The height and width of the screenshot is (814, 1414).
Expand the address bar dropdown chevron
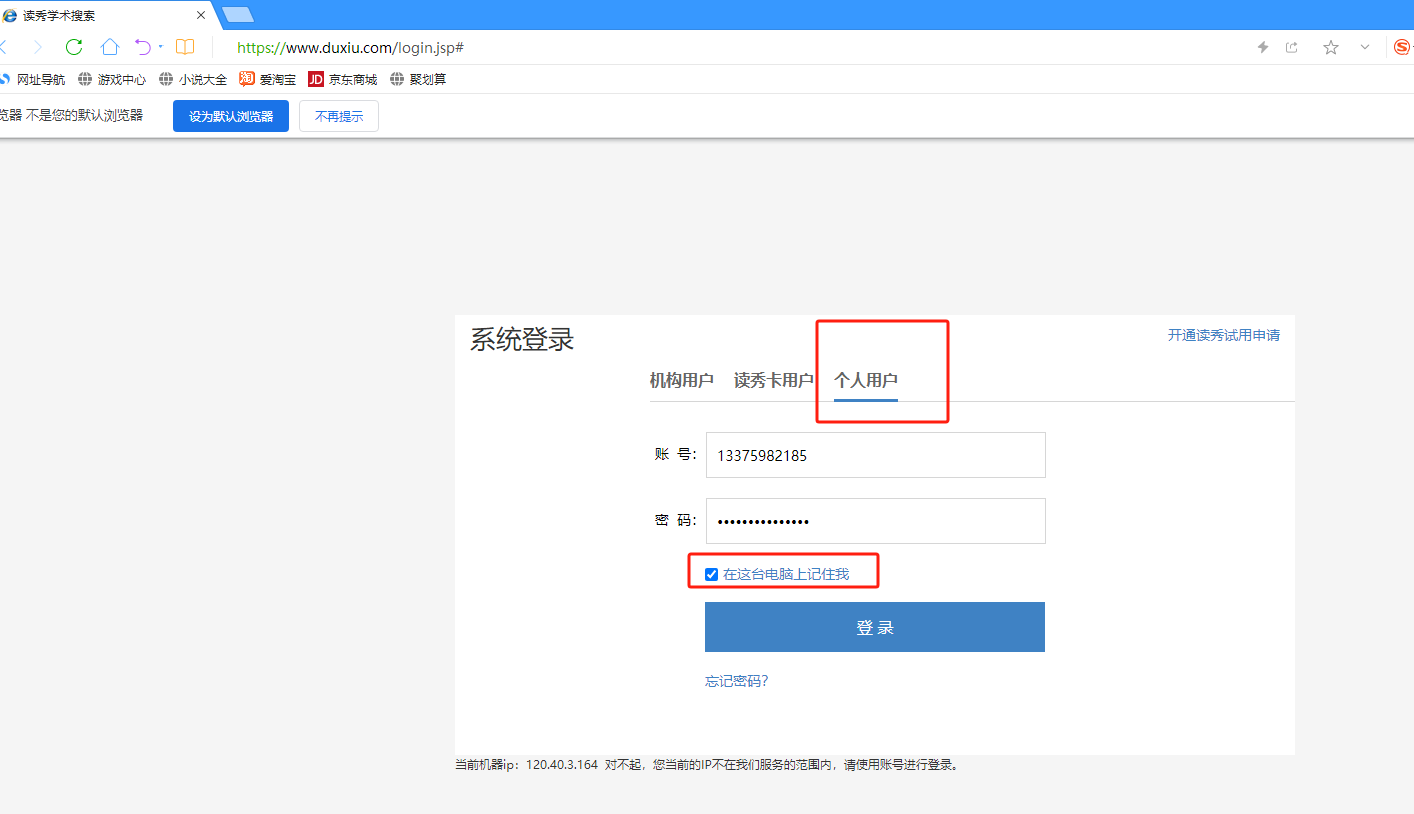[x=1365, y=47]
